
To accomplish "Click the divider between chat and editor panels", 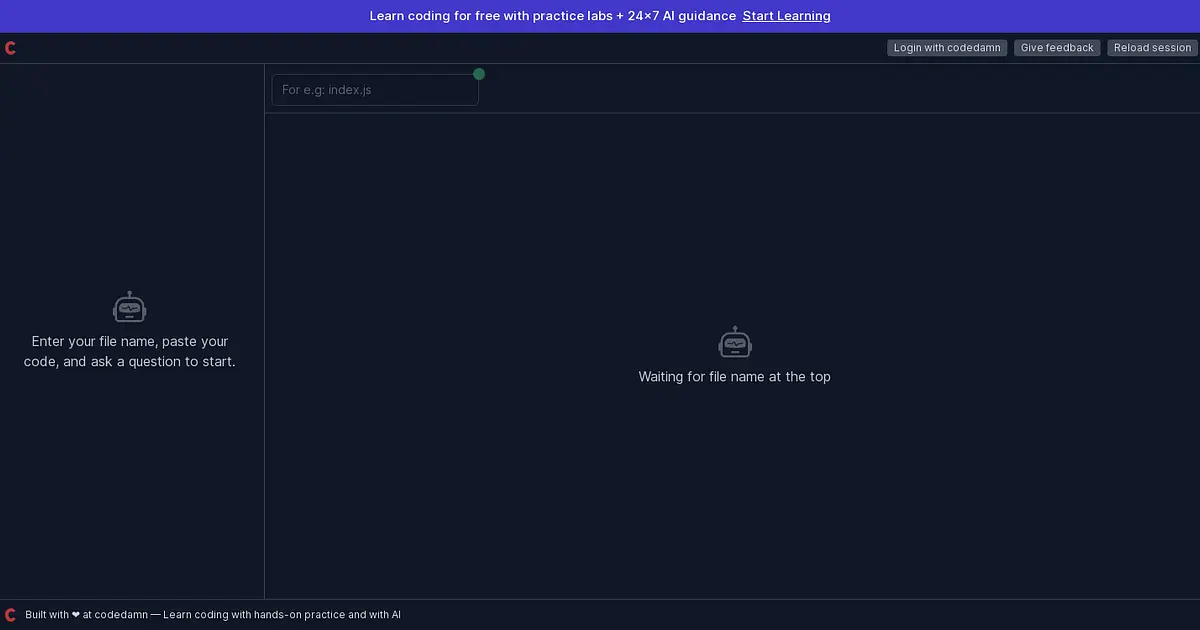I will (x=264, y=331).
